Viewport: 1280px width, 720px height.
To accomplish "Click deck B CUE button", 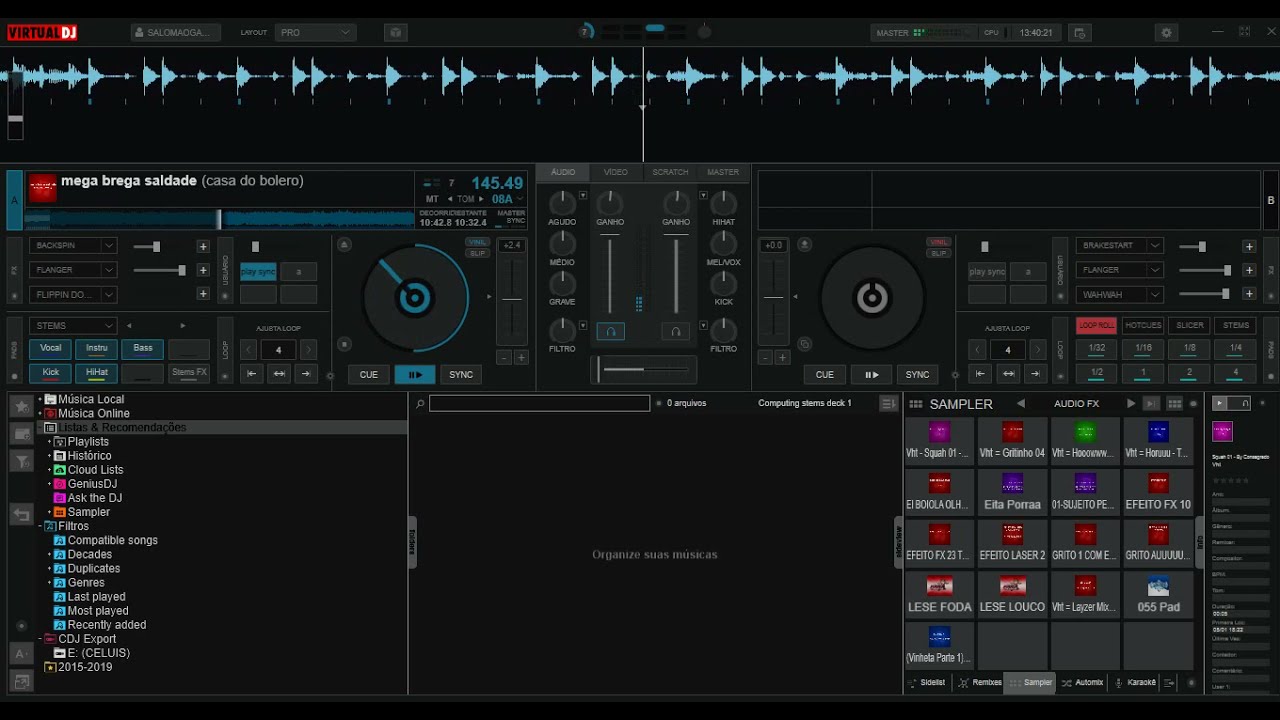I will (825, 375).
